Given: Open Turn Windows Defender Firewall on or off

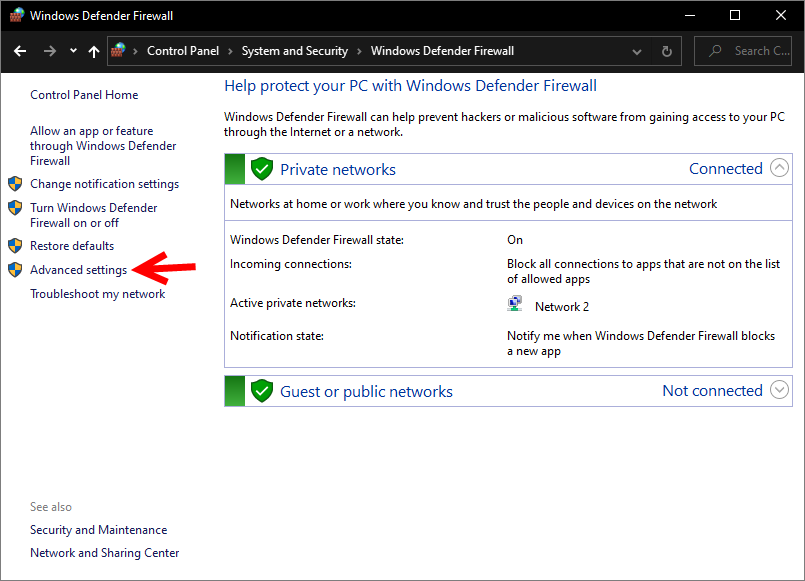Looking at the screenshot, I should [93, 215].
